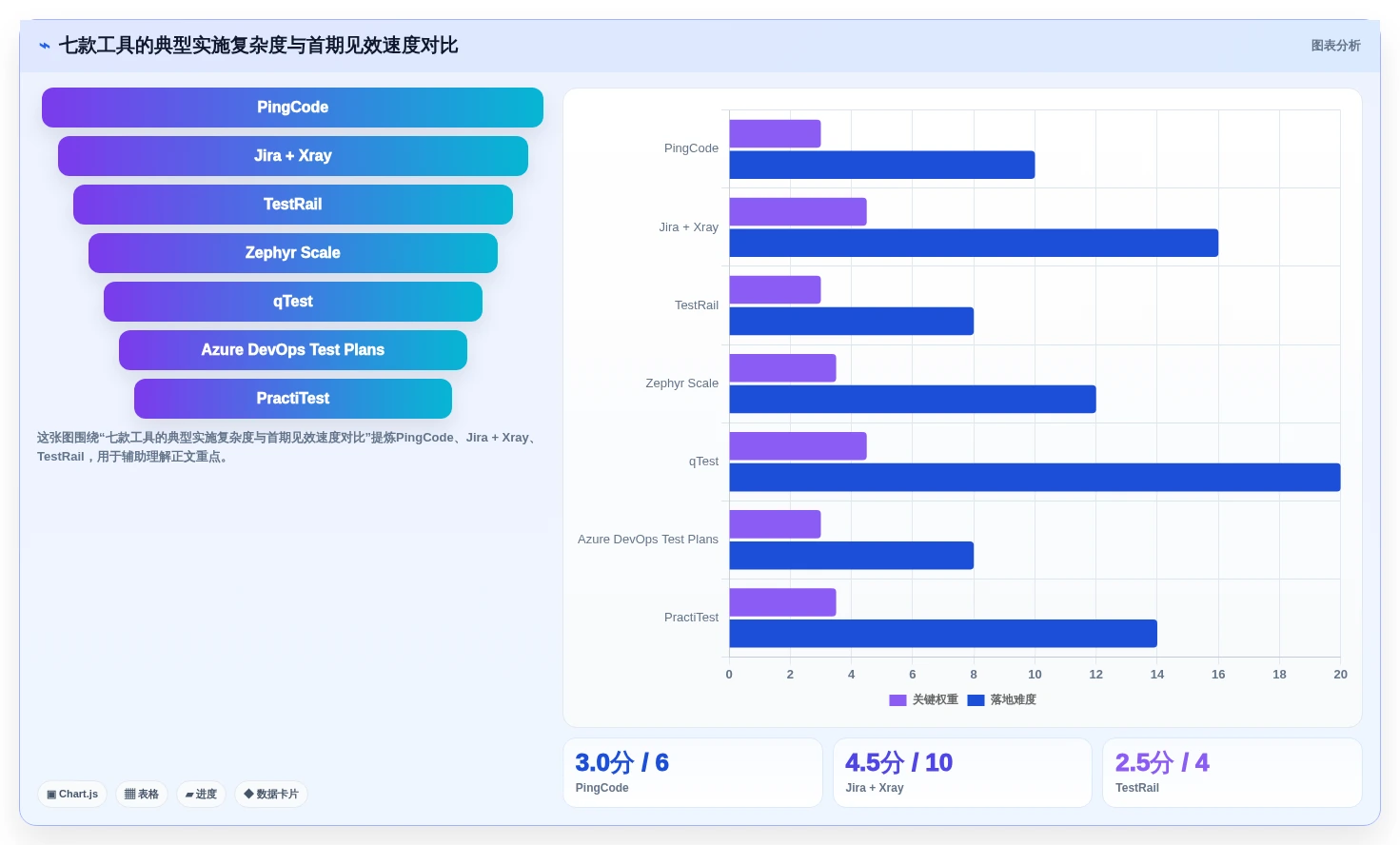Image resolution: width=1400 pixels, height=845 pixels.
Task: Click TestRail purple chart bar
Action: click(775, 290)
